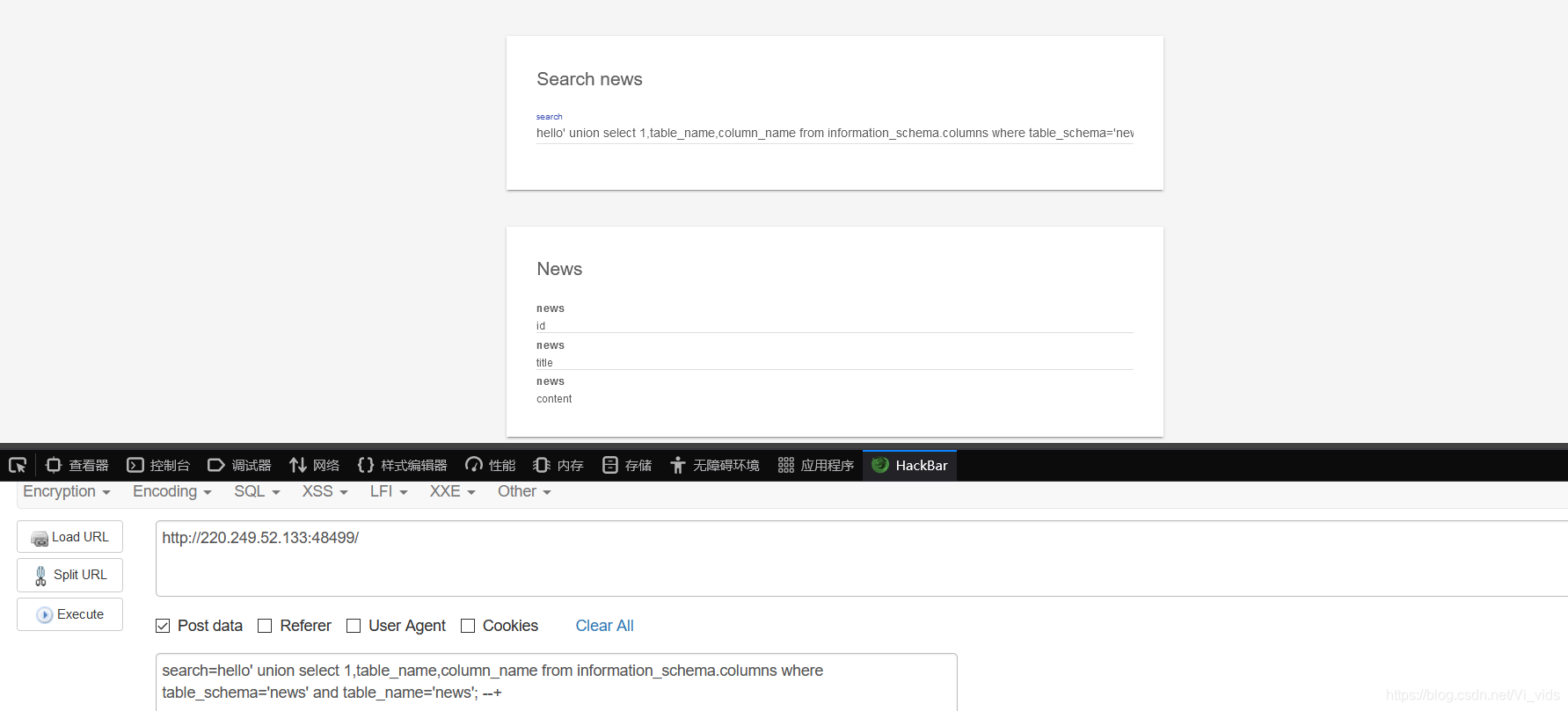Open the Debugger (调试器) tab
Viewport: 1568px width, 711px height.
pyautogui.click(x=239, y=465)
